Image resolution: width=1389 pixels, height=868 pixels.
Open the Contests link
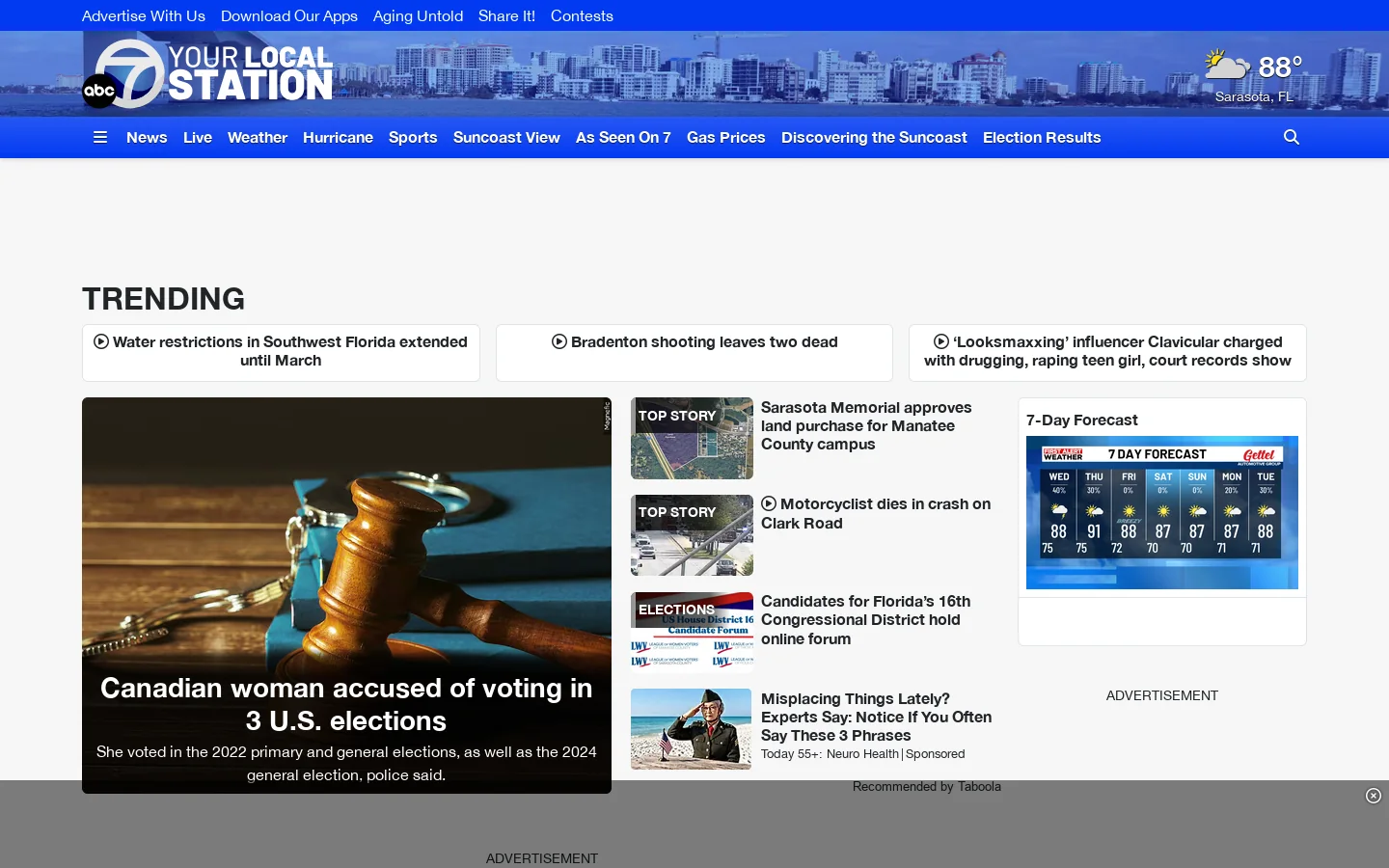point(582,15)
